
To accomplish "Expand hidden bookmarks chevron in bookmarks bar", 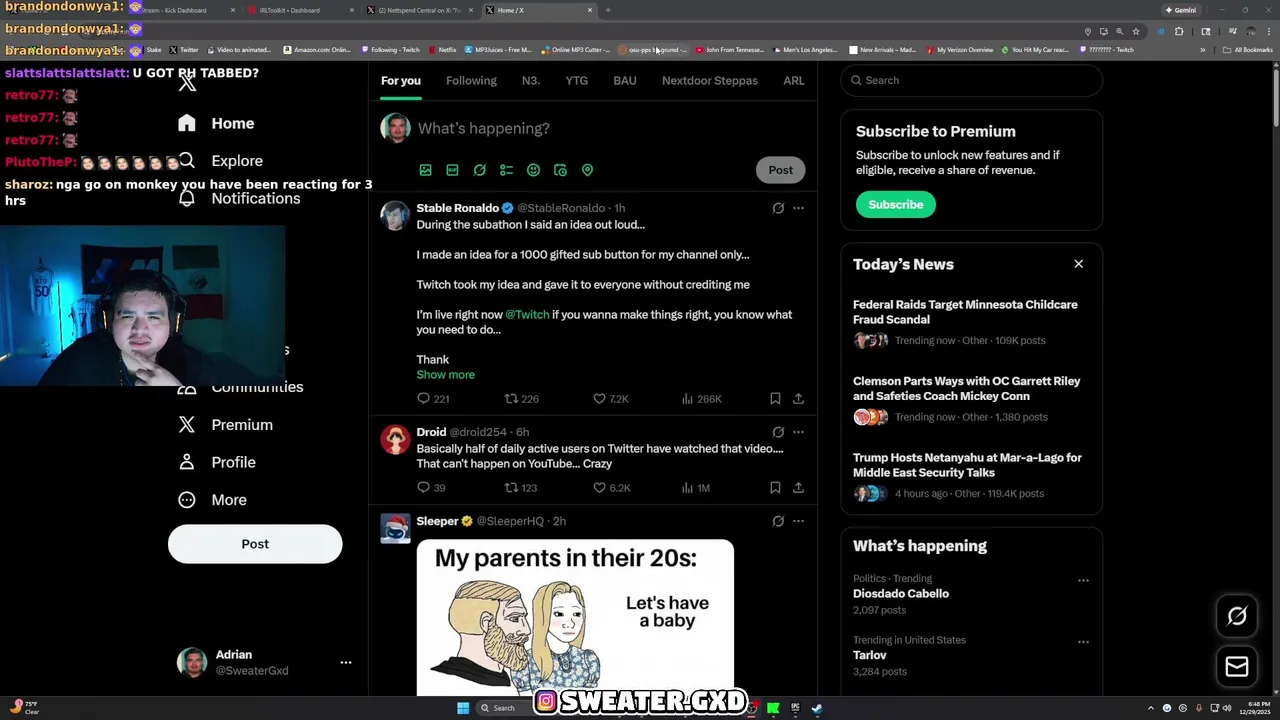I will (x=1203, y=50).
